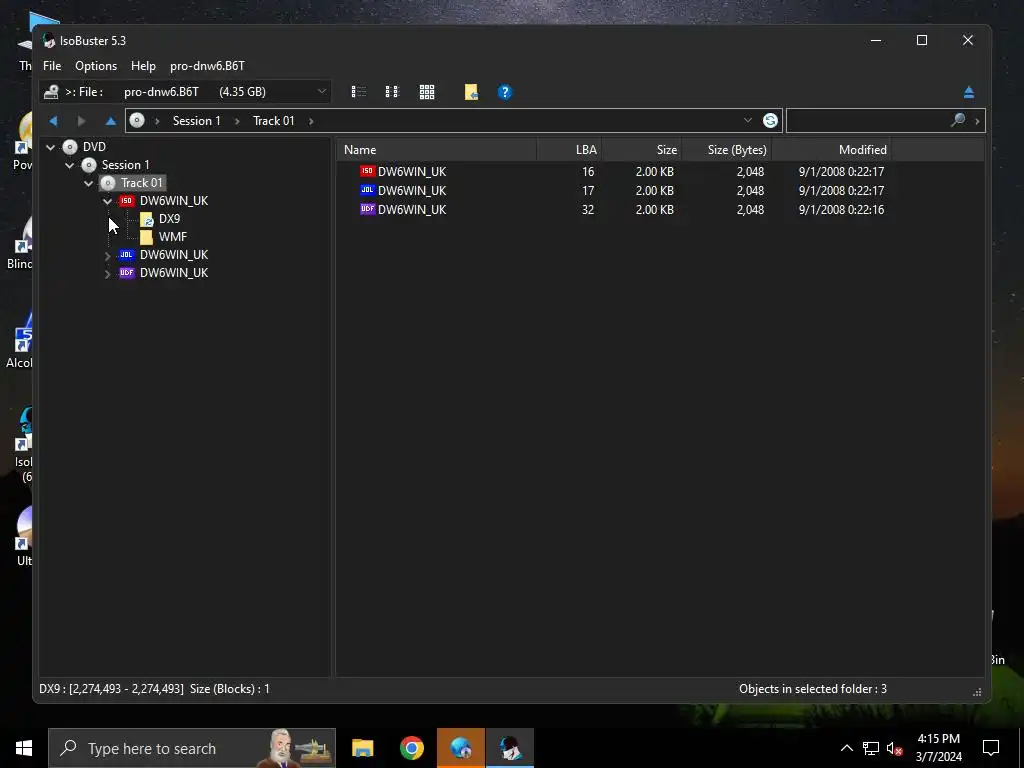
Task: Click the search magnifier icon
Action: 957,120
